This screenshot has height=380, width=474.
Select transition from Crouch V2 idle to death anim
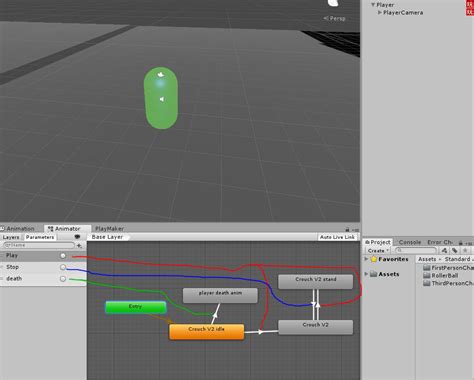pos(216,313)
